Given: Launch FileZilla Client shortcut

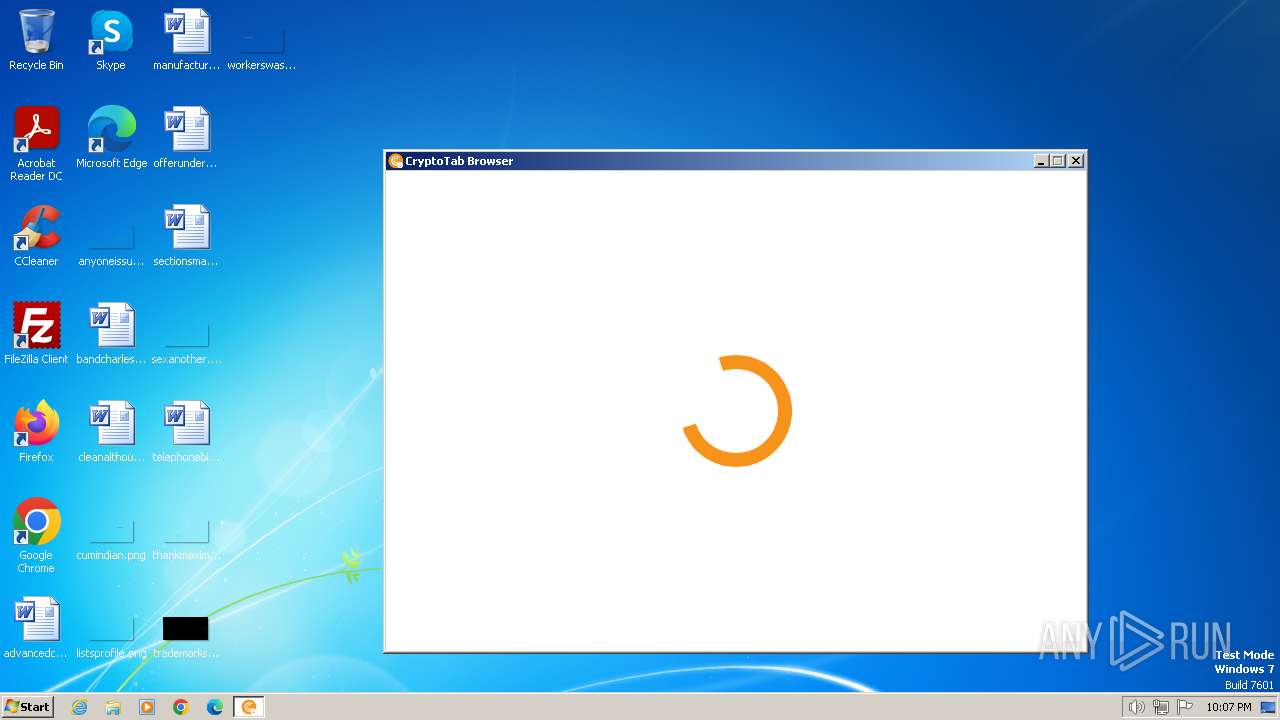Looking at the screenshot, I should click(x=36, y=334).
